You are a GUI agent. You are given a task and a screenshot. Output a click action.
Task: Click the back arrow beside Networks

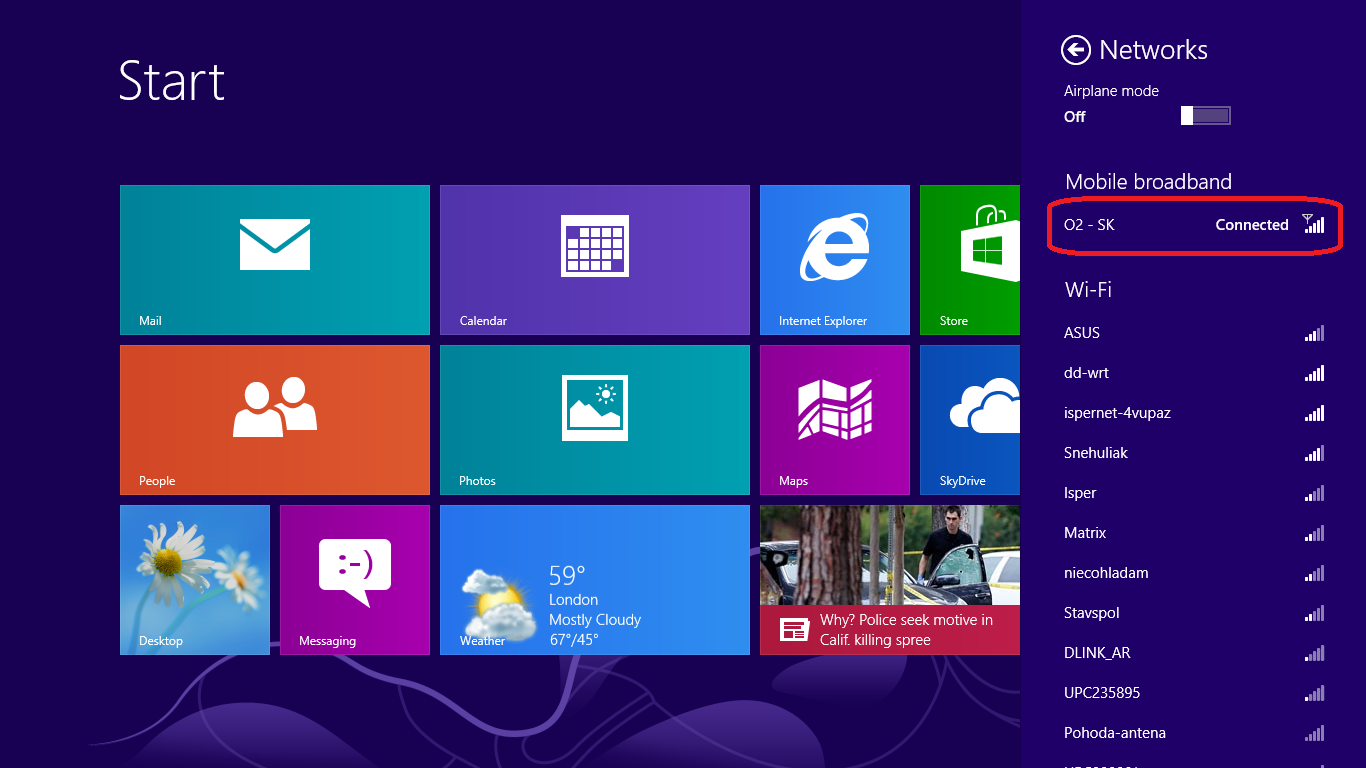(1075, 50)
